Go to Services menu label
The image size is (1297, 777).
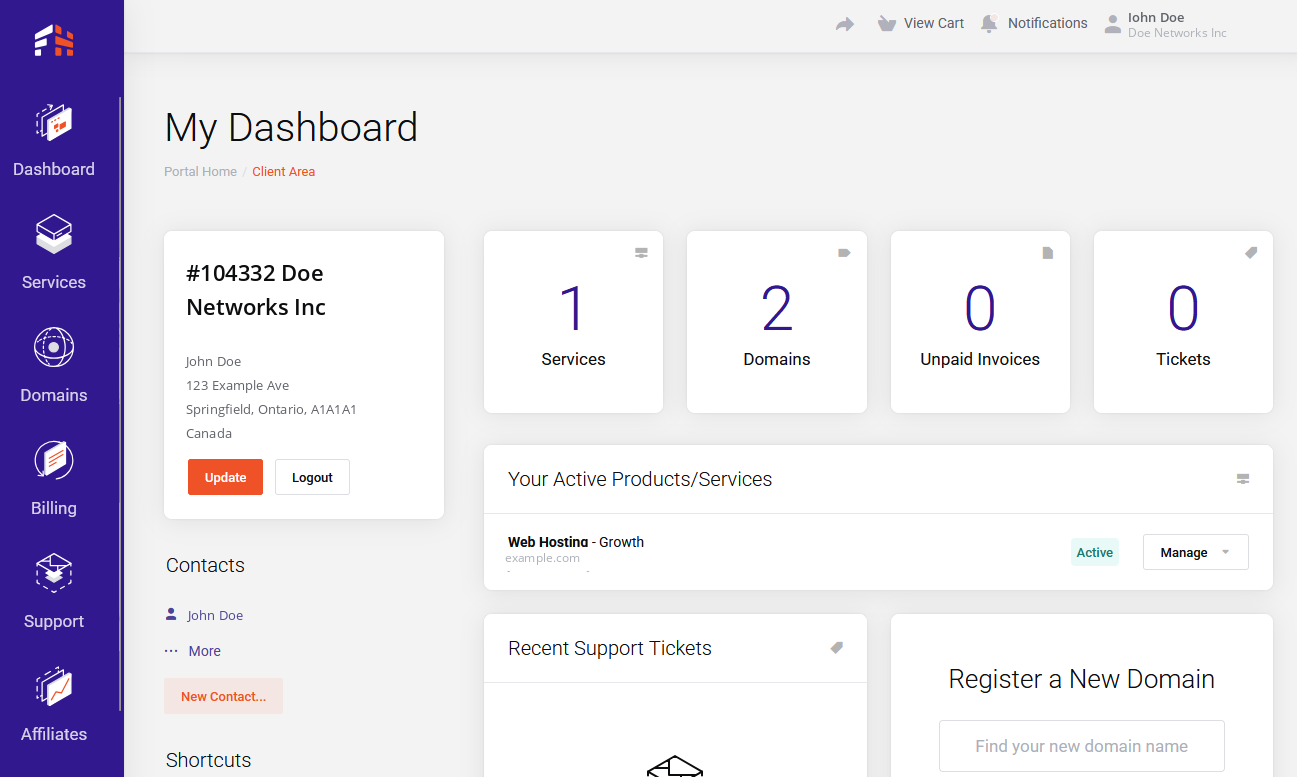click(54, 282)
